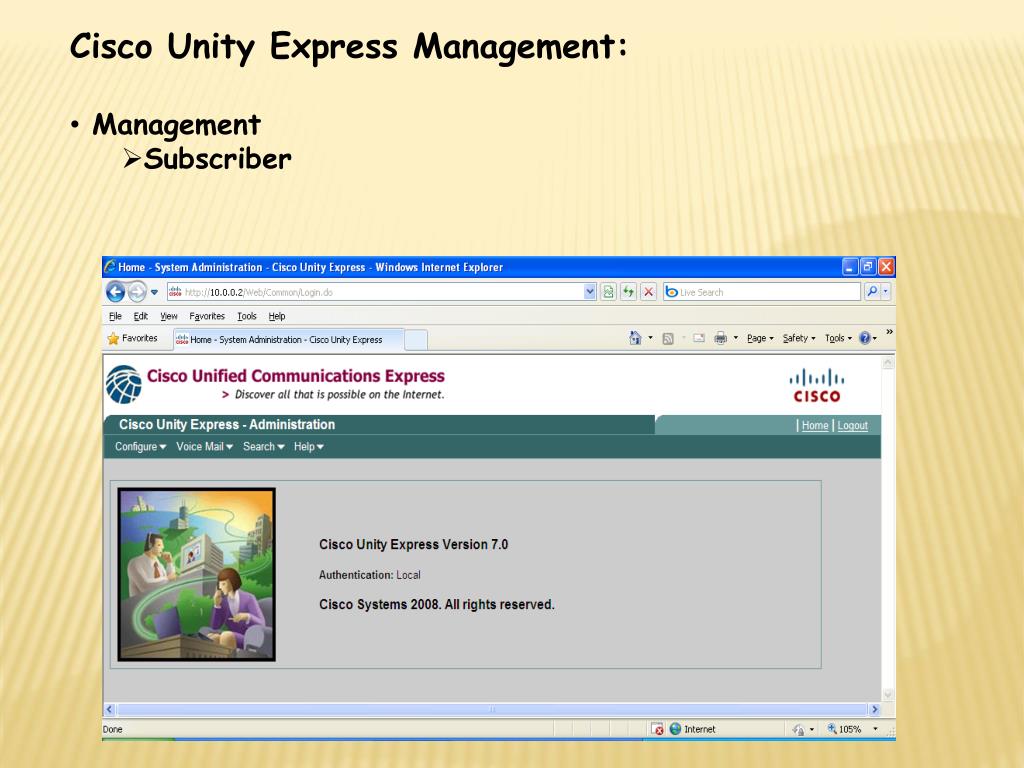Open a new blank tab
Image resolution: width=1024 pixels, height=768 pixels.
tap(416, 340)
